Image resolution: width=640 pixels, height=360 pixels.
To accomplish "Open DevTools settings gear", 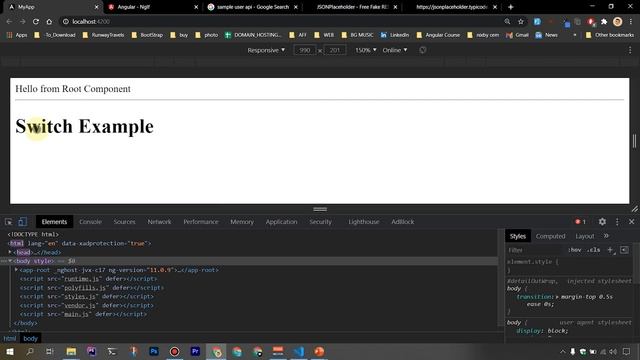I will (x=602, y=222).
